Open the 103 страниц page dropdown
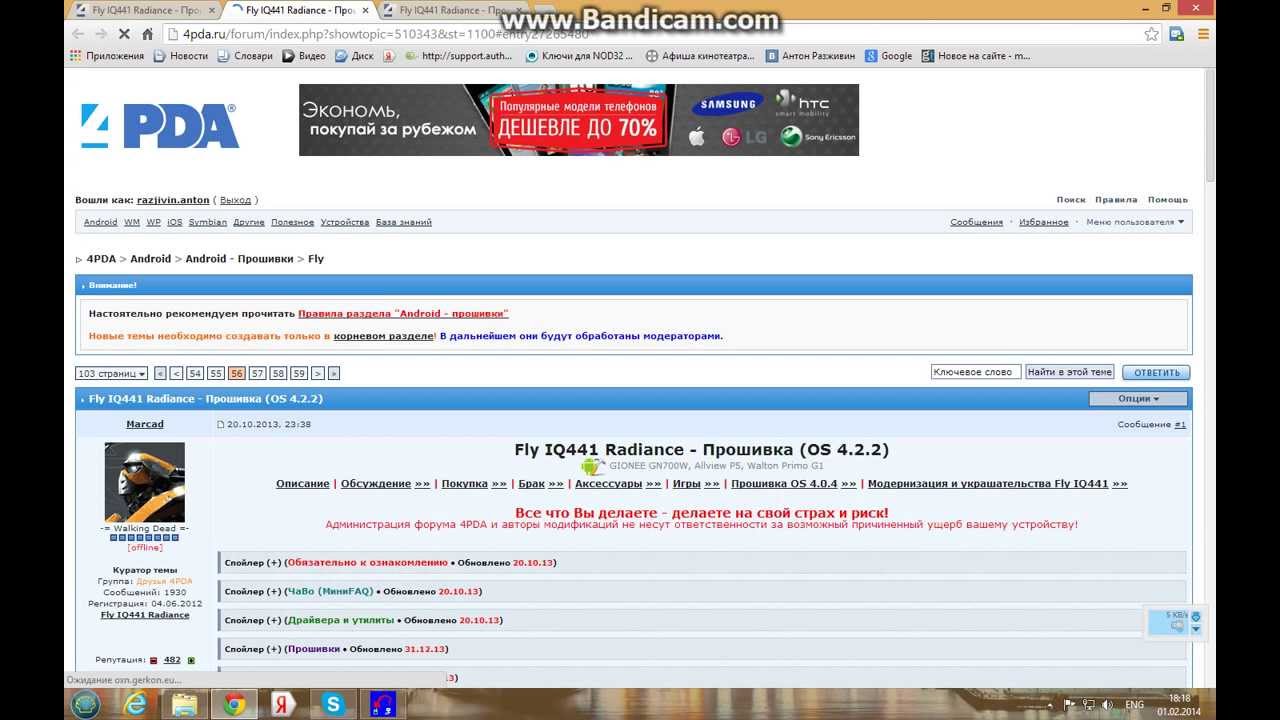The height and width of the screenshot is (720, 1280). click(111, 373)
